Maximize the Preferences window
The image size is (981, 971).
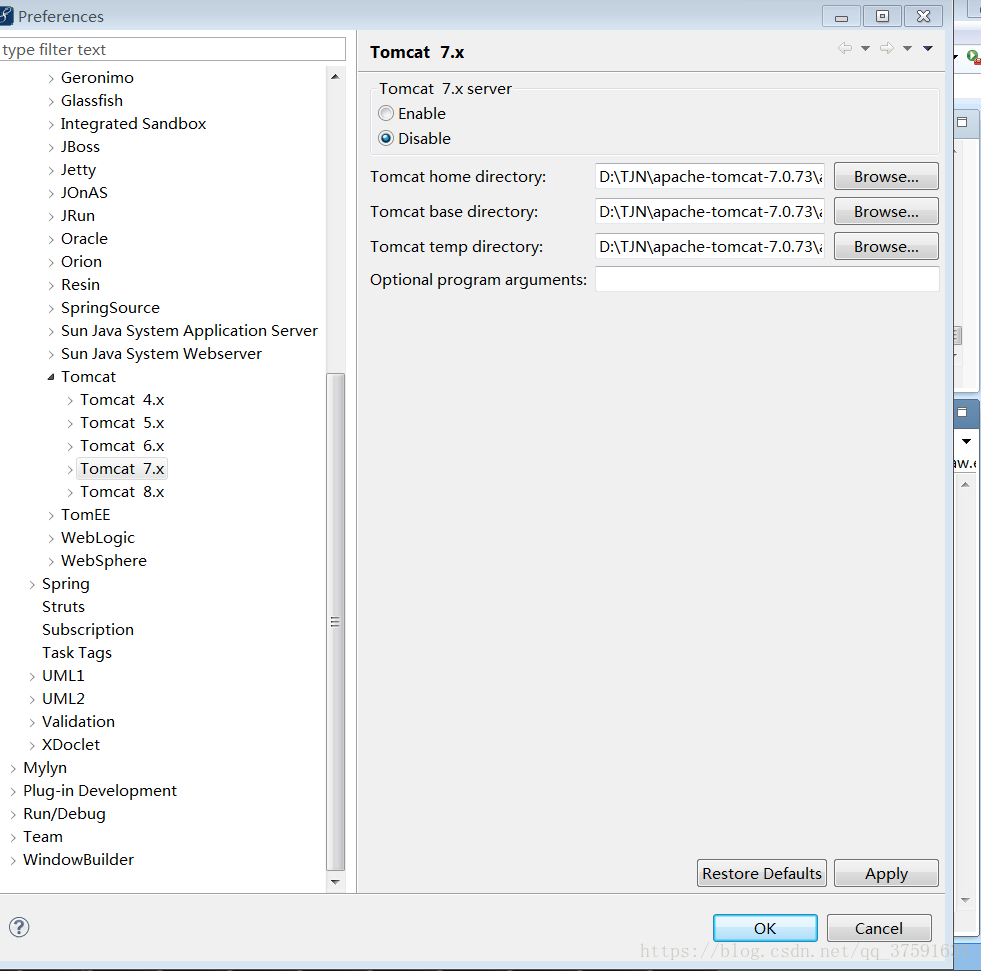[x=882, y=16]
